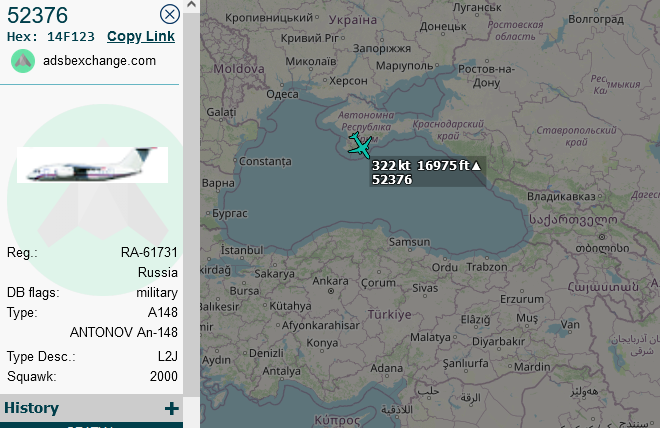Screen dimensions: 660x428
Task: Click the registration value RA-61731
Action: click(x=149, y=253)
